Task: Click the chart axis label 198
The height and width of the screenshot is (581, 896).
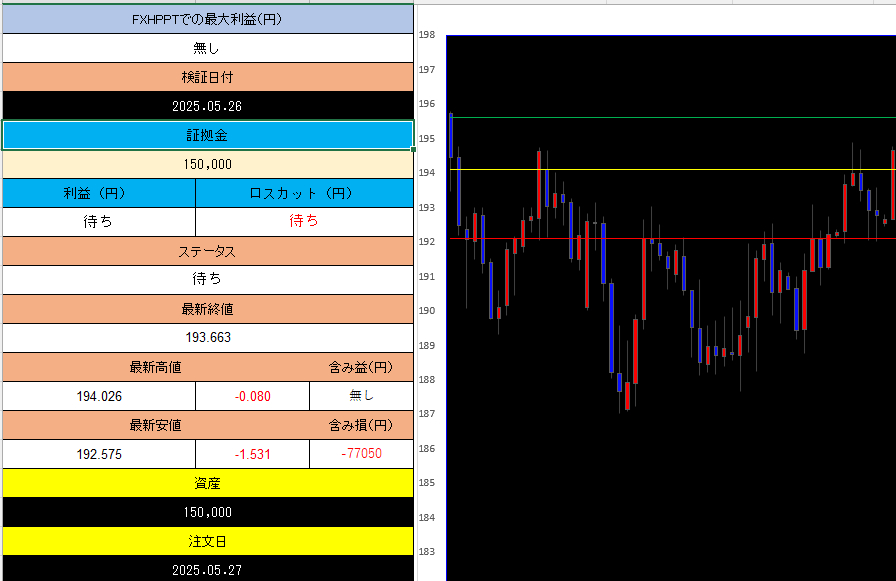Action: pyautogui.click(x=427, y=35)
